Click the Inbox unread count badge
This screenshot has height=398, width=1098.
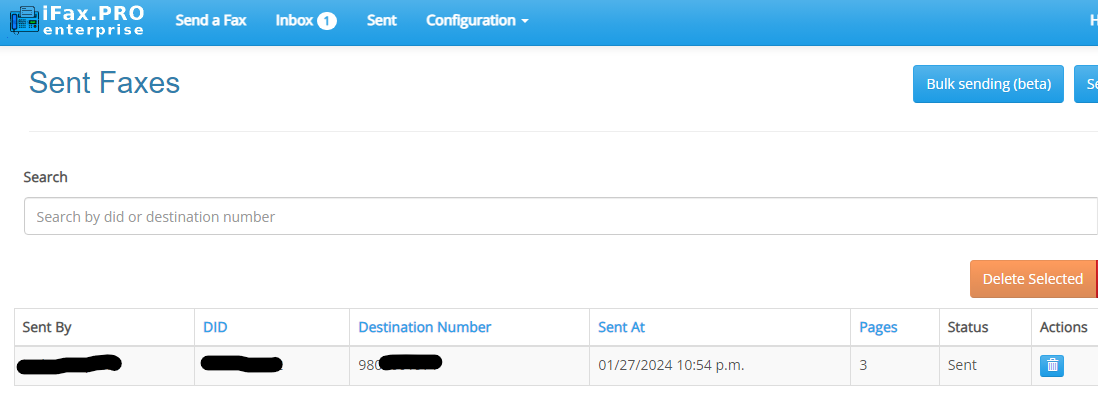point(326,21)
